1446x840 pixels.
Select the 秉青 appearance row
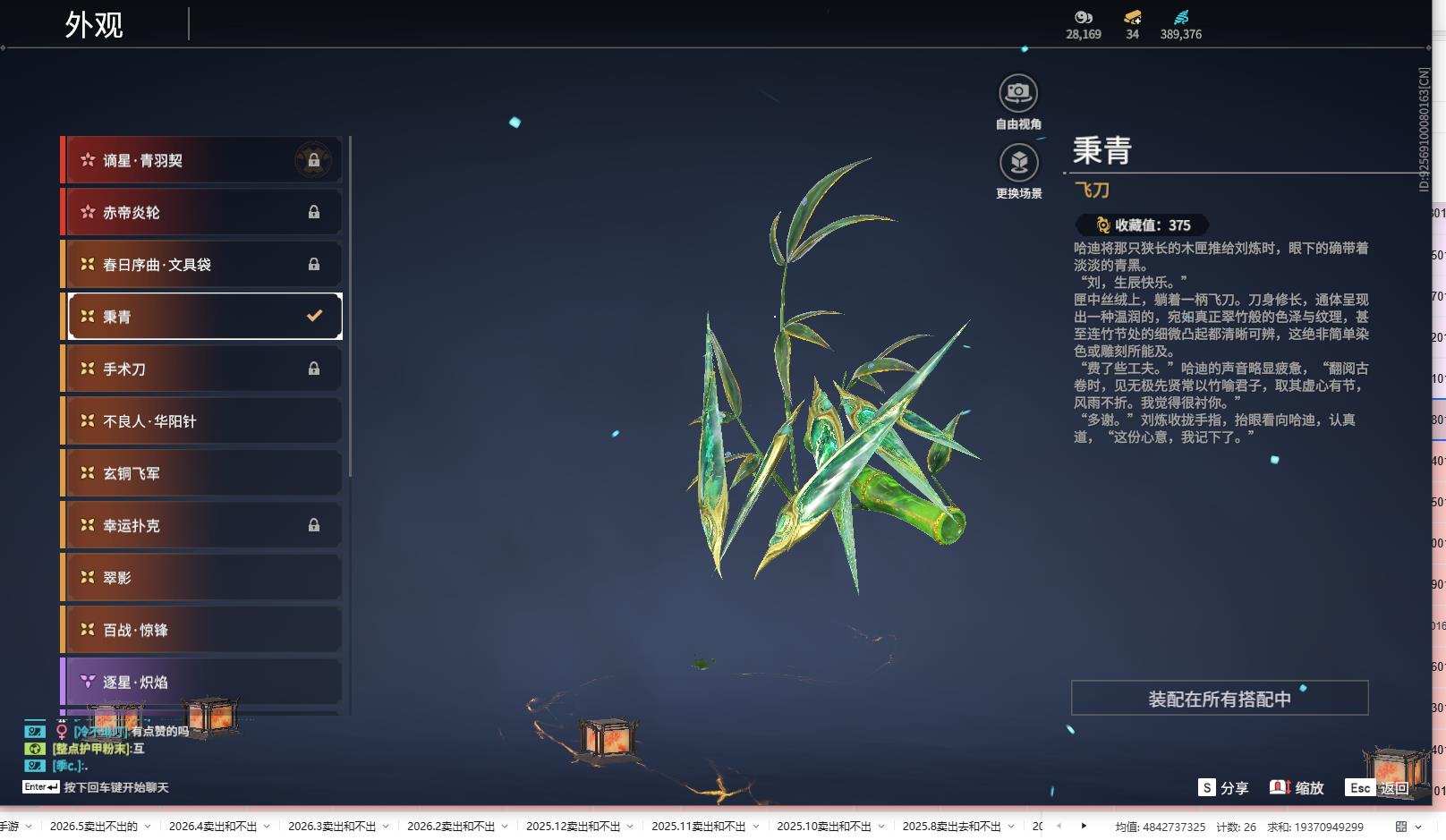(201, 316)
